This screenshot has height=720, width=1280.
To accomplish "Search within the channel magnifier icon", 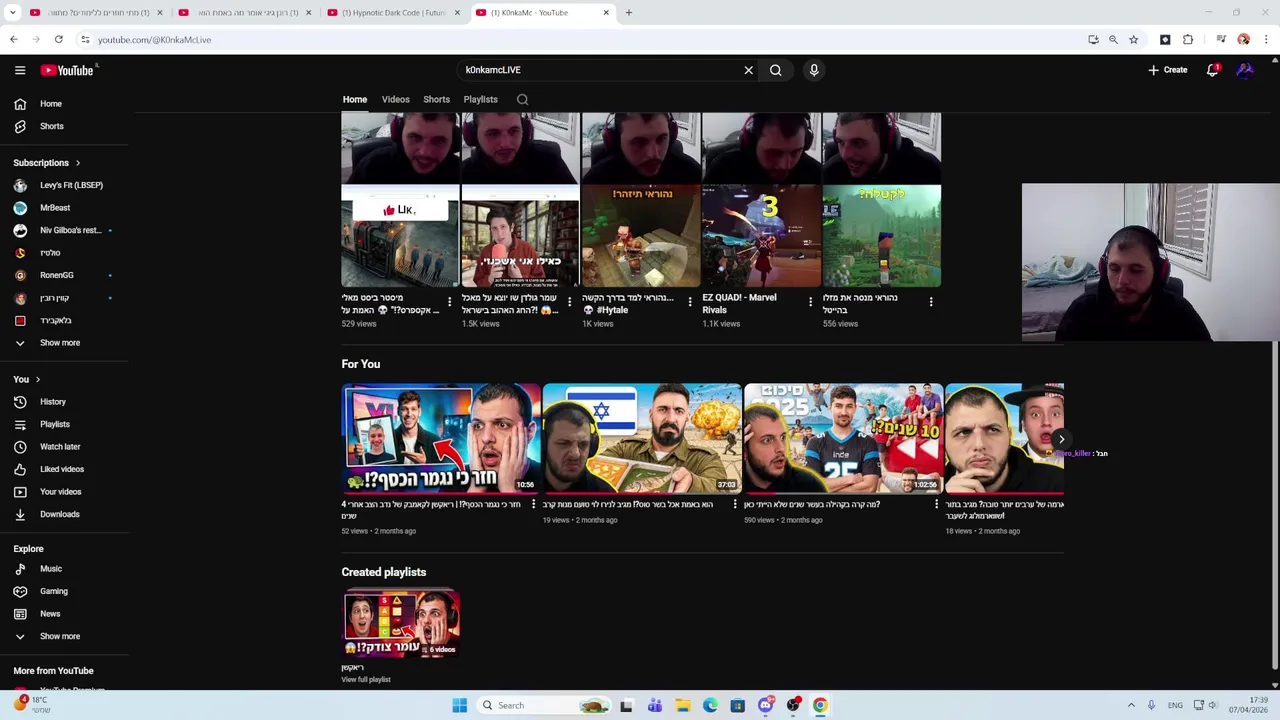I will 522,99.
